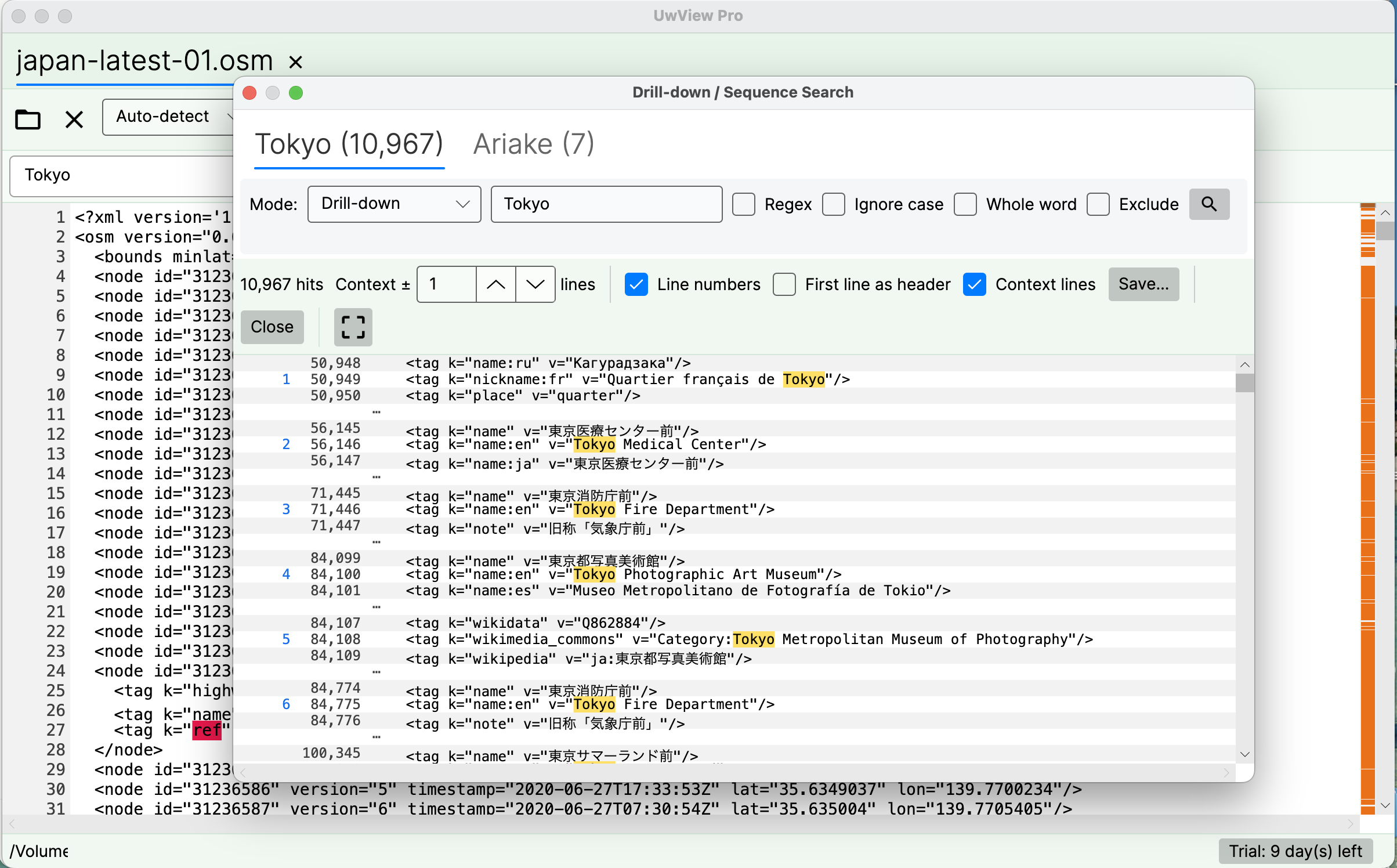Enable the Exclude checkbox
Viewport: 1397px width, 868px height.
tap(1098, 204)
